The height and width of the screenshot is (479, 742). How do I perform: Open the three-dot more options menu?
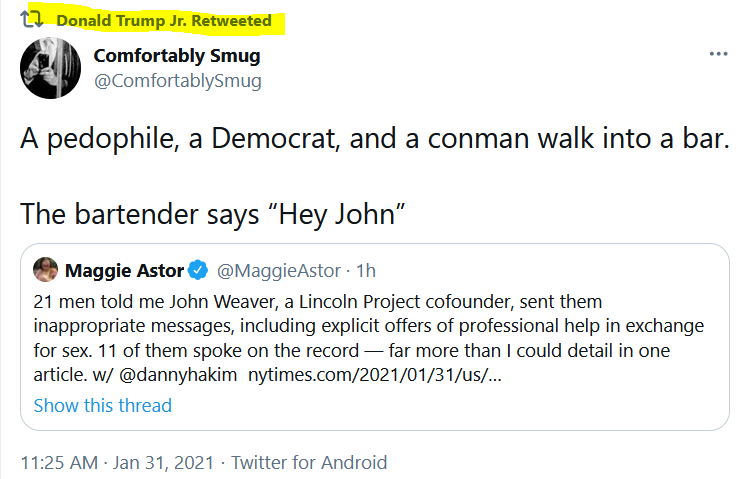(x=718, y=54)
